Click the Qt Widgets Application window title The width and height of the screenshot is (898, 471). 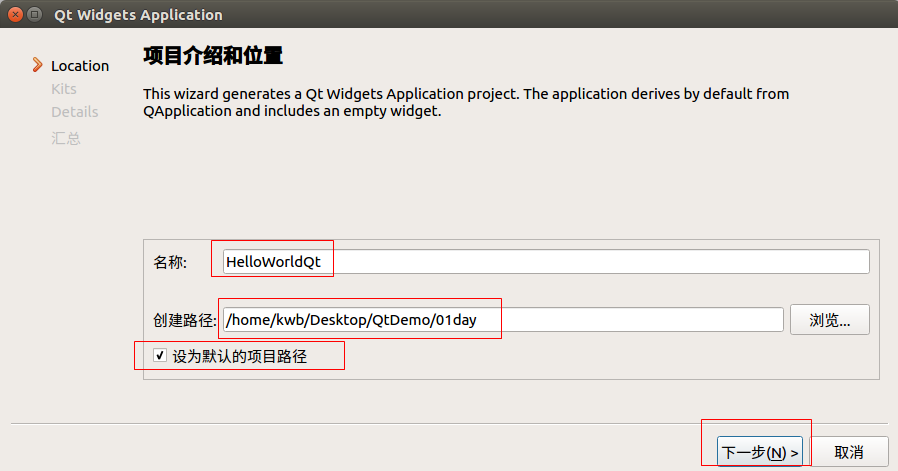click(x=138, y=15)
